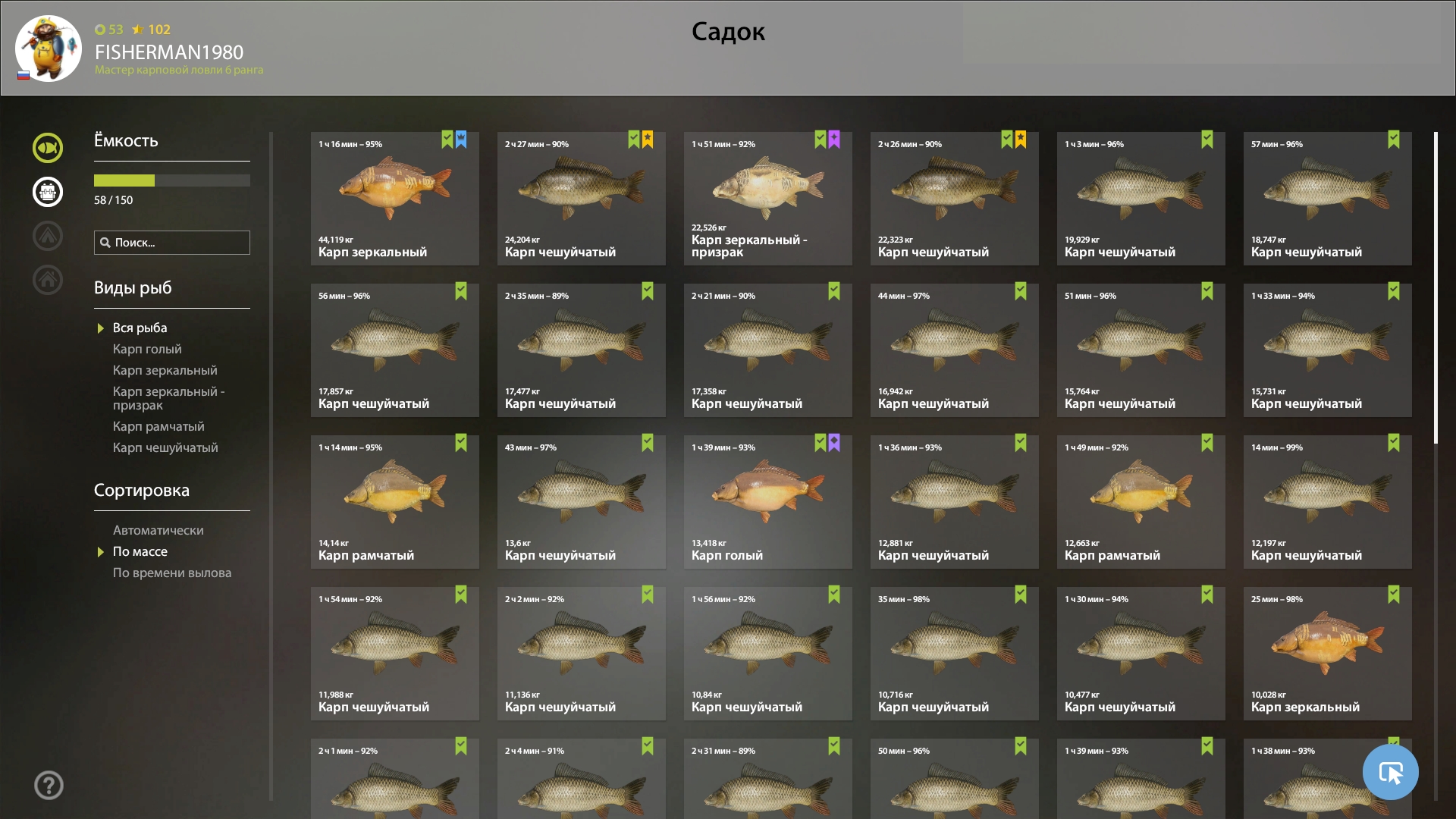Toggle green bookmark on 10,028 кг Карп зеркальный
Viewport: 1456px width, 819px height.
(1394, 595)
